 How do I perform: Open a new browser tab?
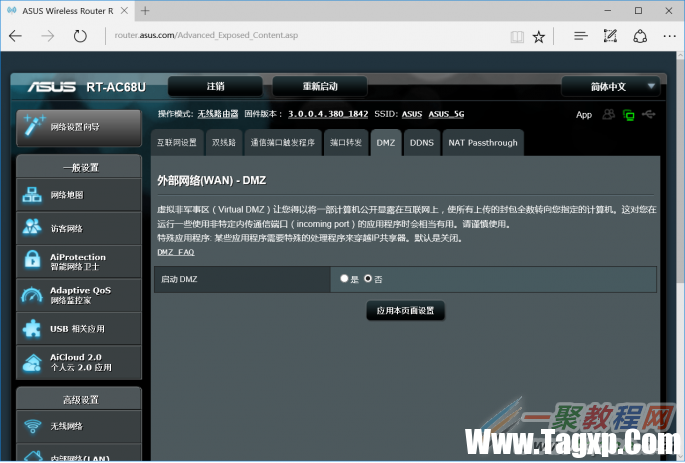pyautogui.click(x=145, y=11)
